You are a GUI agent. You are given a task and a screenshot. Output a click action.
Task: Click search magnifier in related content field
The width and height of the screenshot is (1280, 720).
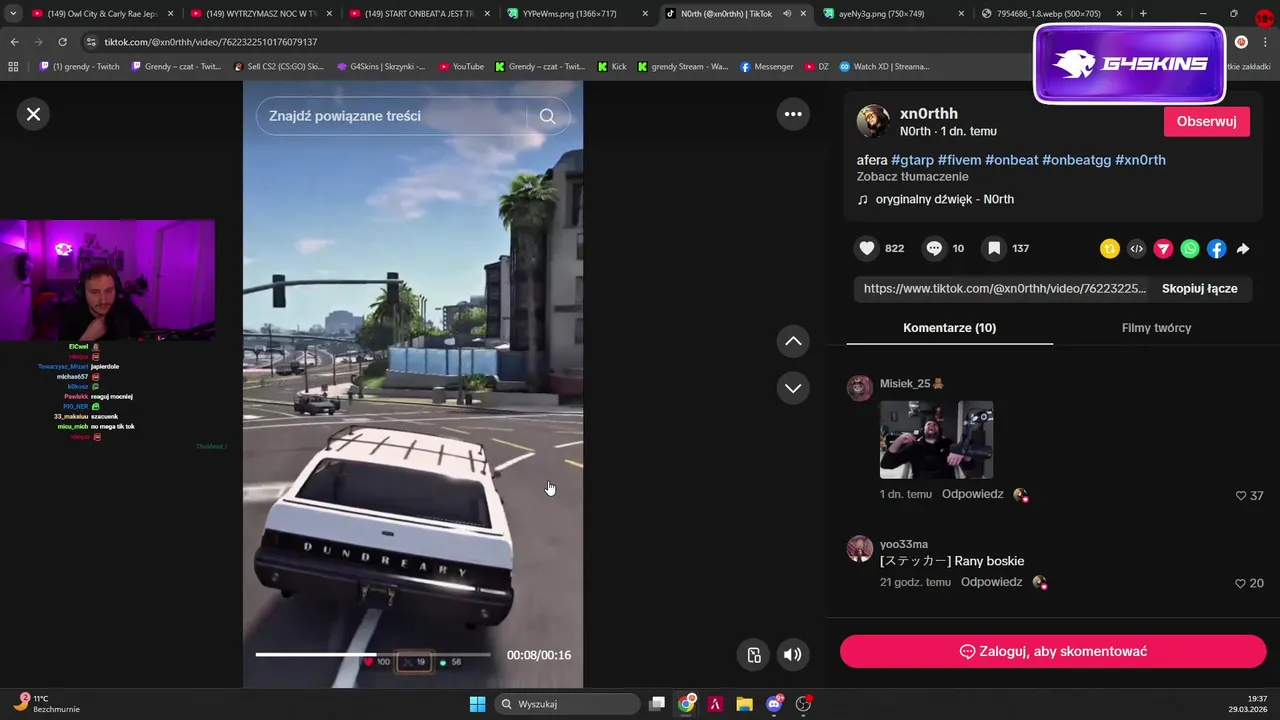click(547, 116)
